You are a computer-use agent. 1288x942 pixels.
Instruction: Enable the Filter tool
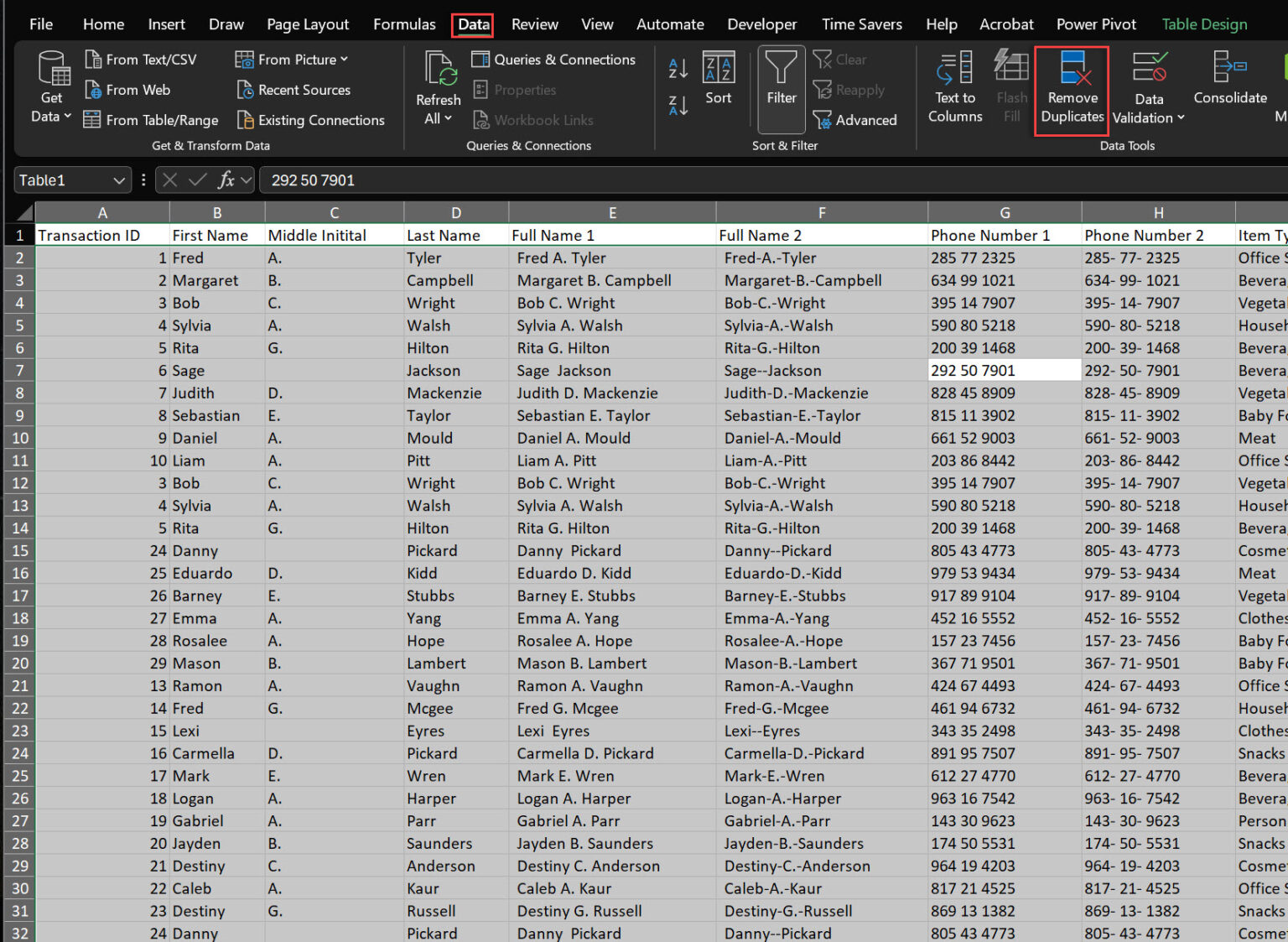(781, 84)
